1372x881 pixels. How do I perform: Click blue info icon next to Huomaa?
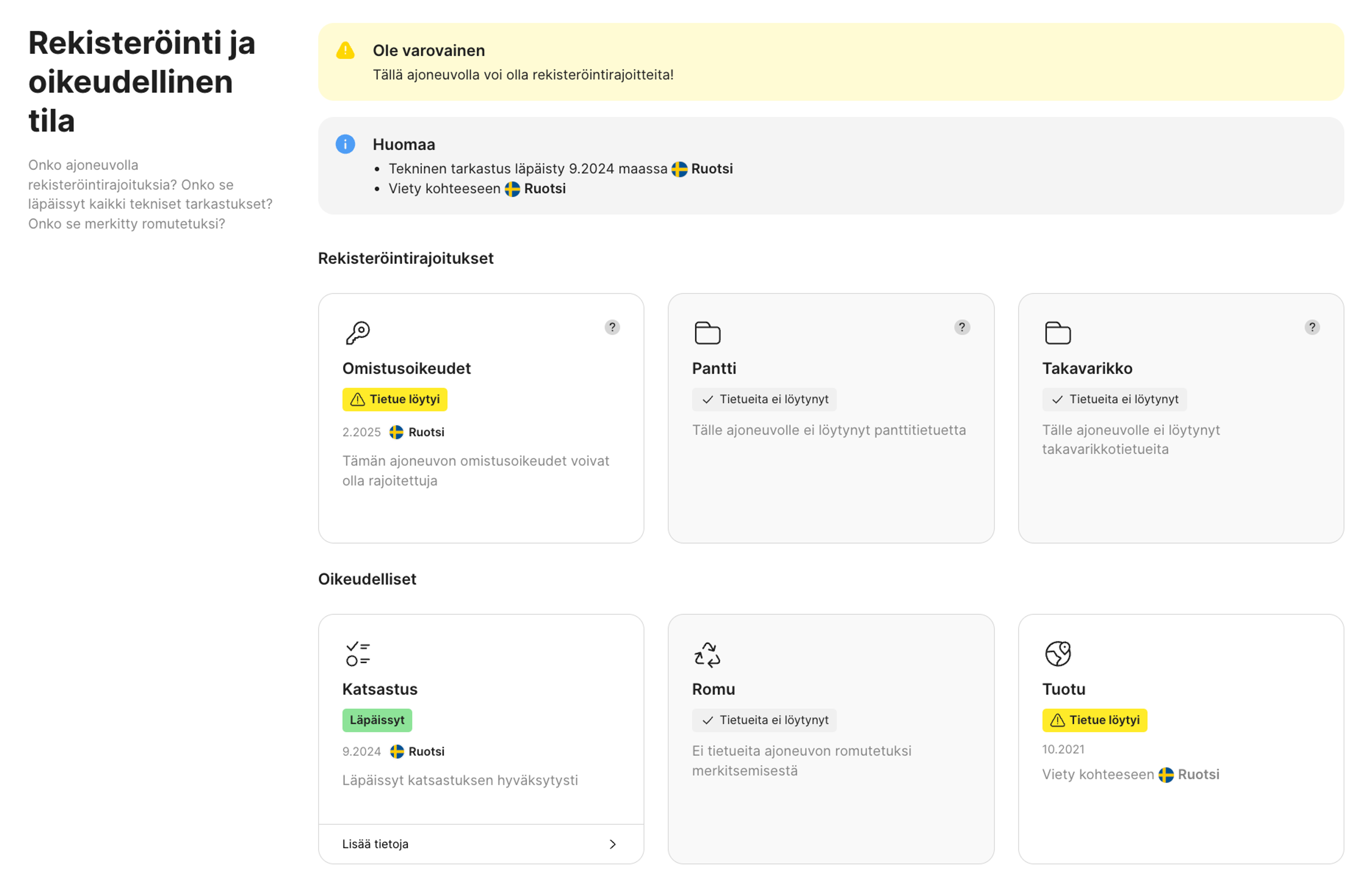point(345,144)
